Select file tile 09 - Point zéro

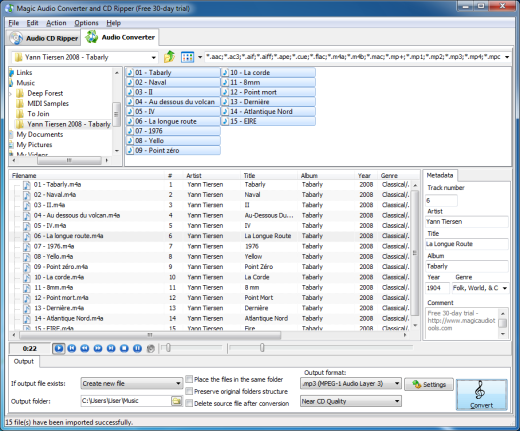[x=173, y=151]
